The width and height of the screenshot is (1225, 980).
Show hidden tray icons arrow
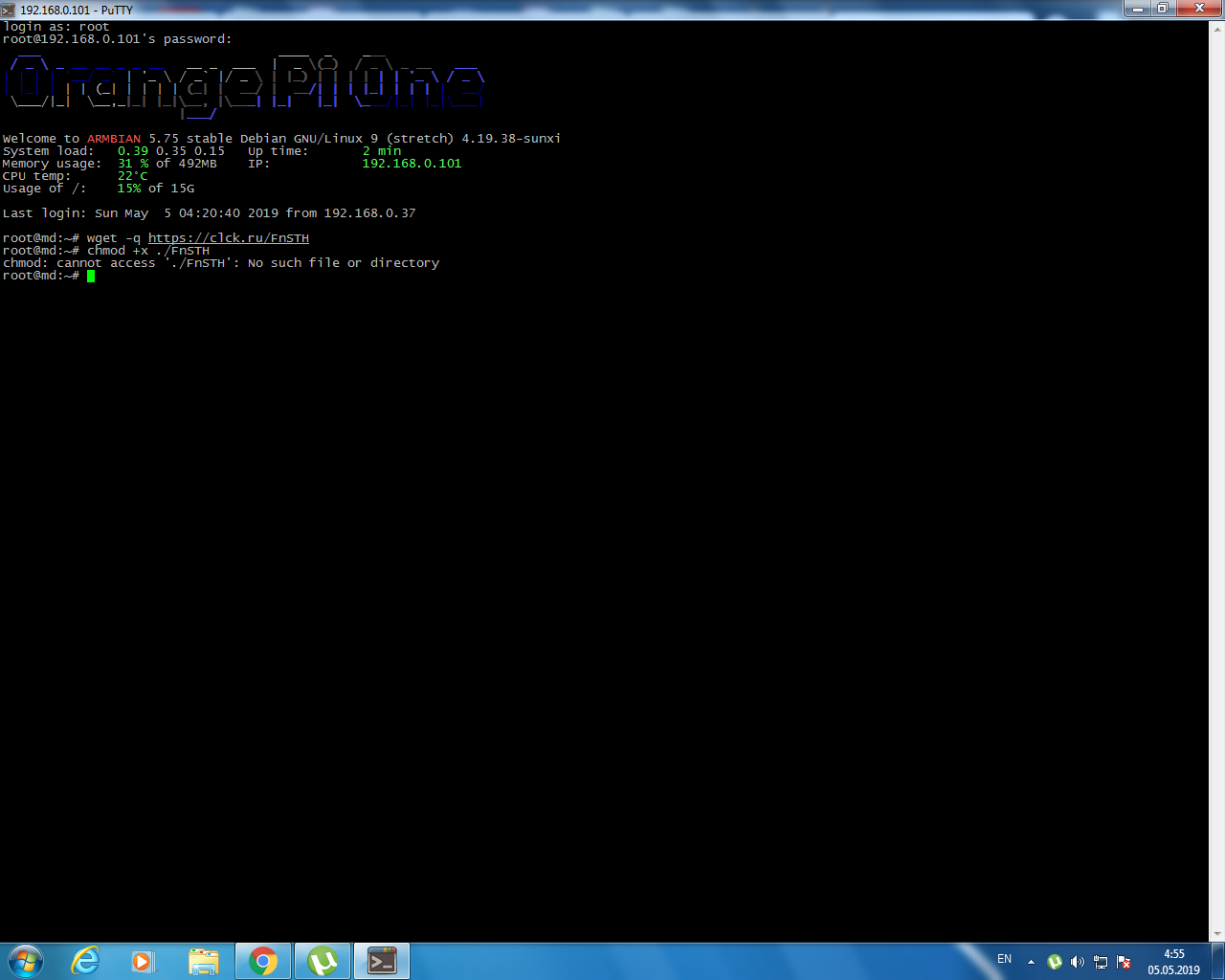(x=1031, y=962)
